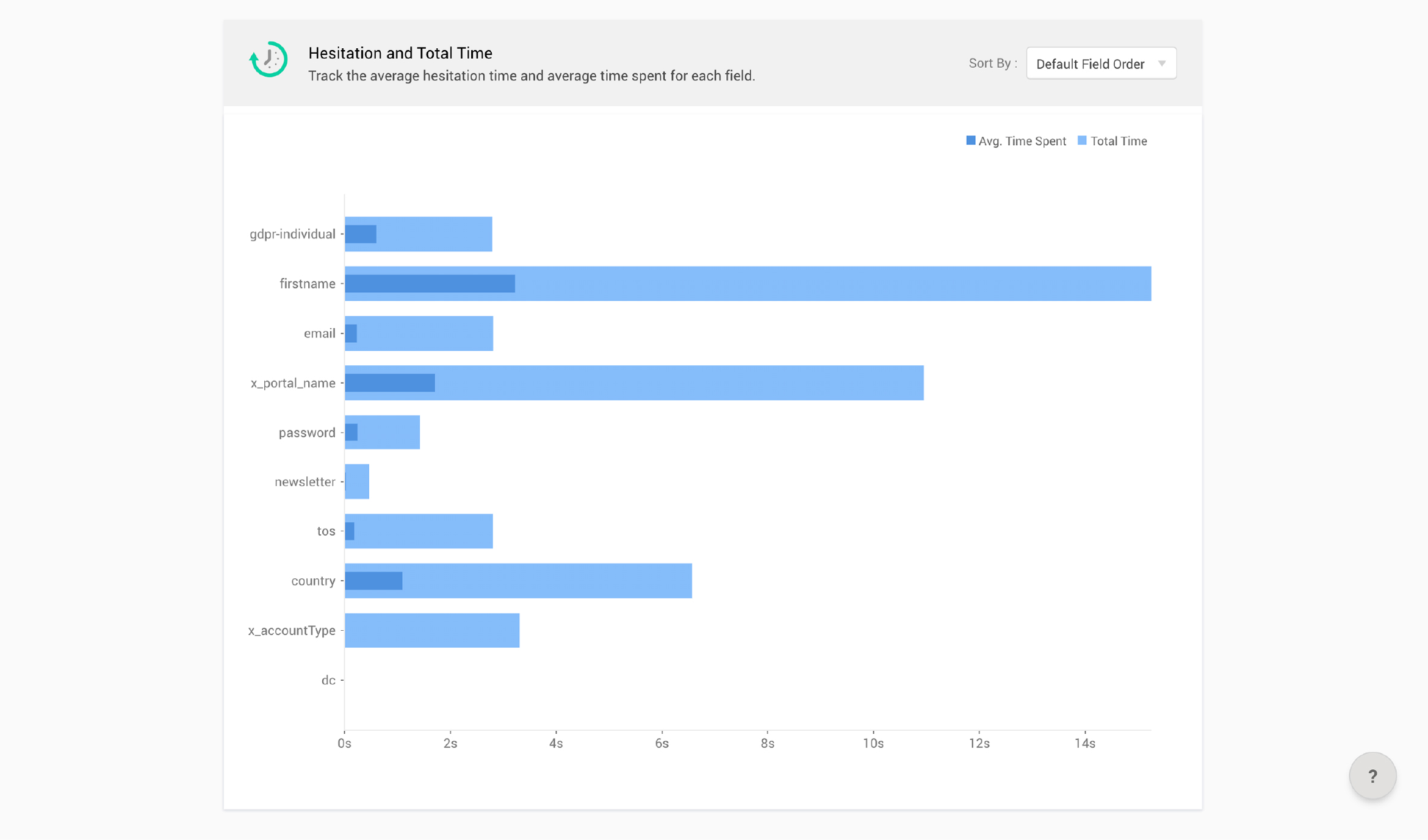Click the dc field axis label
Screen dimensions: 1428x840
tap(328, 680)
